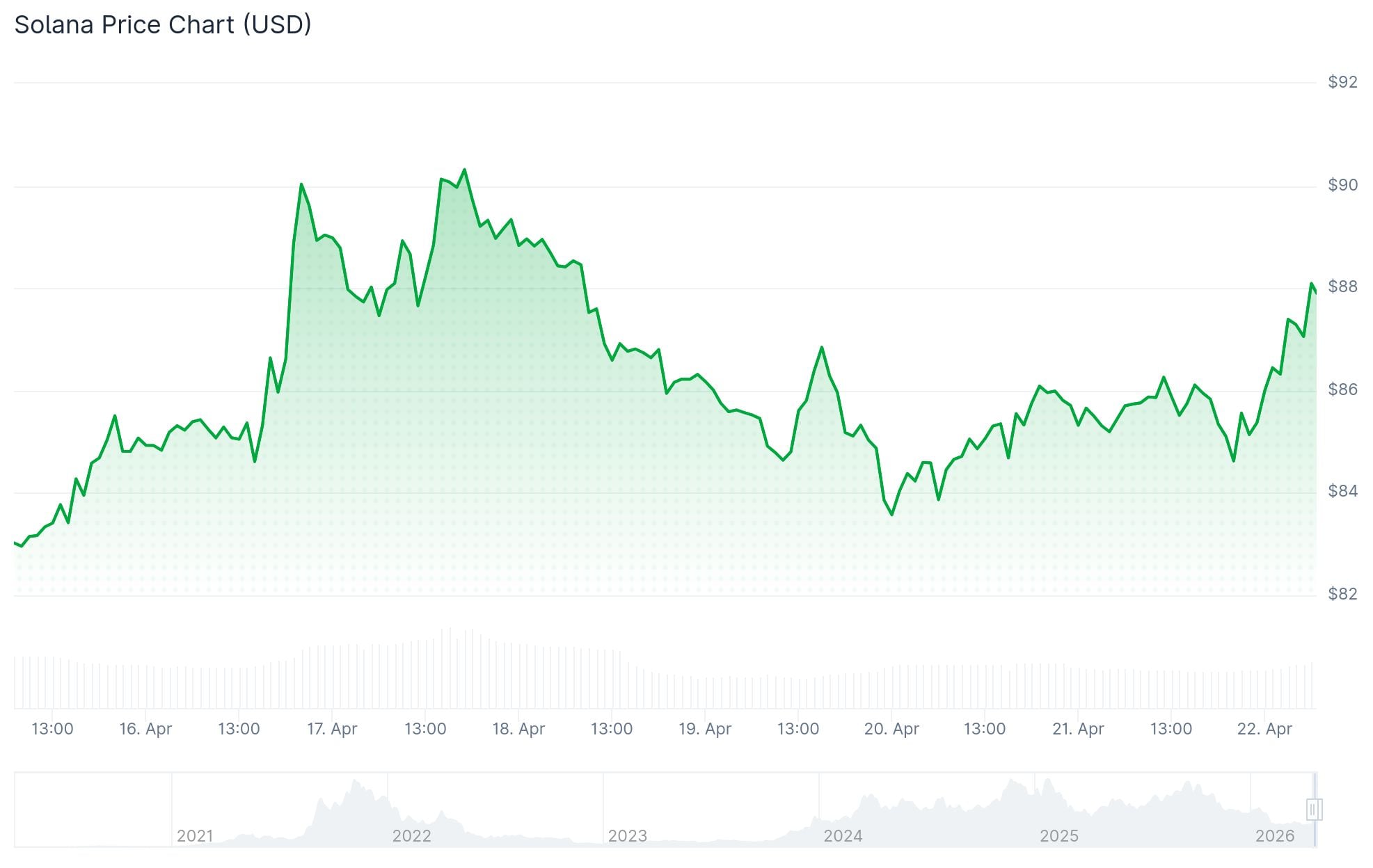
Task: Click the 2025 navigator year label
Action: click(x=1058, y=835)
